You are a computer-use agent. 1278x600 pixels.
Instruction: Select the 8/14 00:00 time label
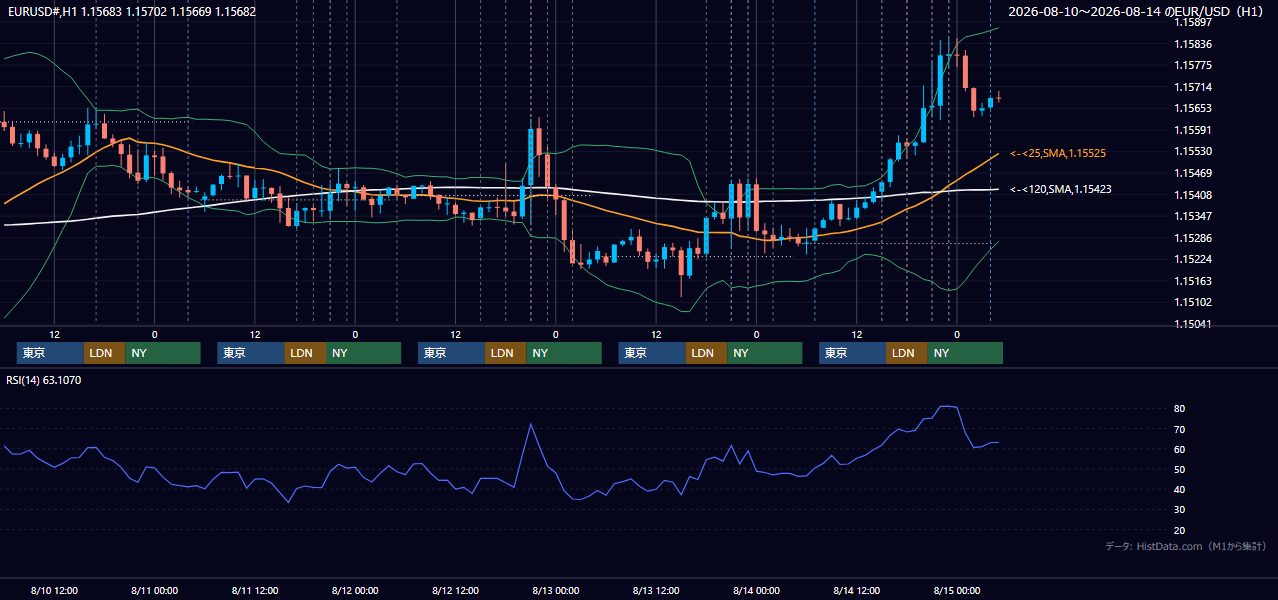pyautogui.click(x=756, y=590)
